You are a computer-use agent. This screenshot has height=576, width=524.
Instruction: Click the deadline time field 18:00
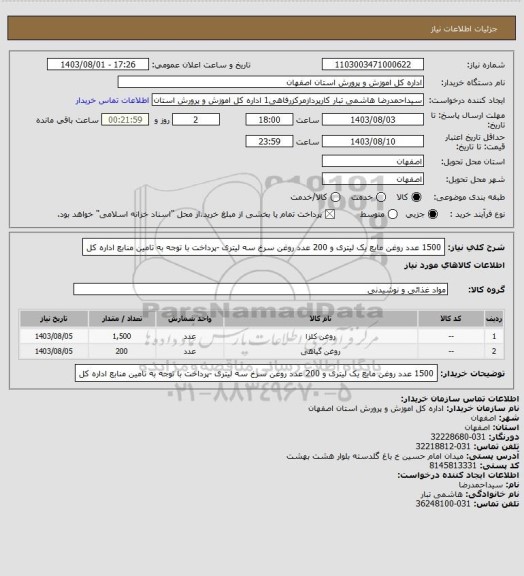tap(269, 120)
